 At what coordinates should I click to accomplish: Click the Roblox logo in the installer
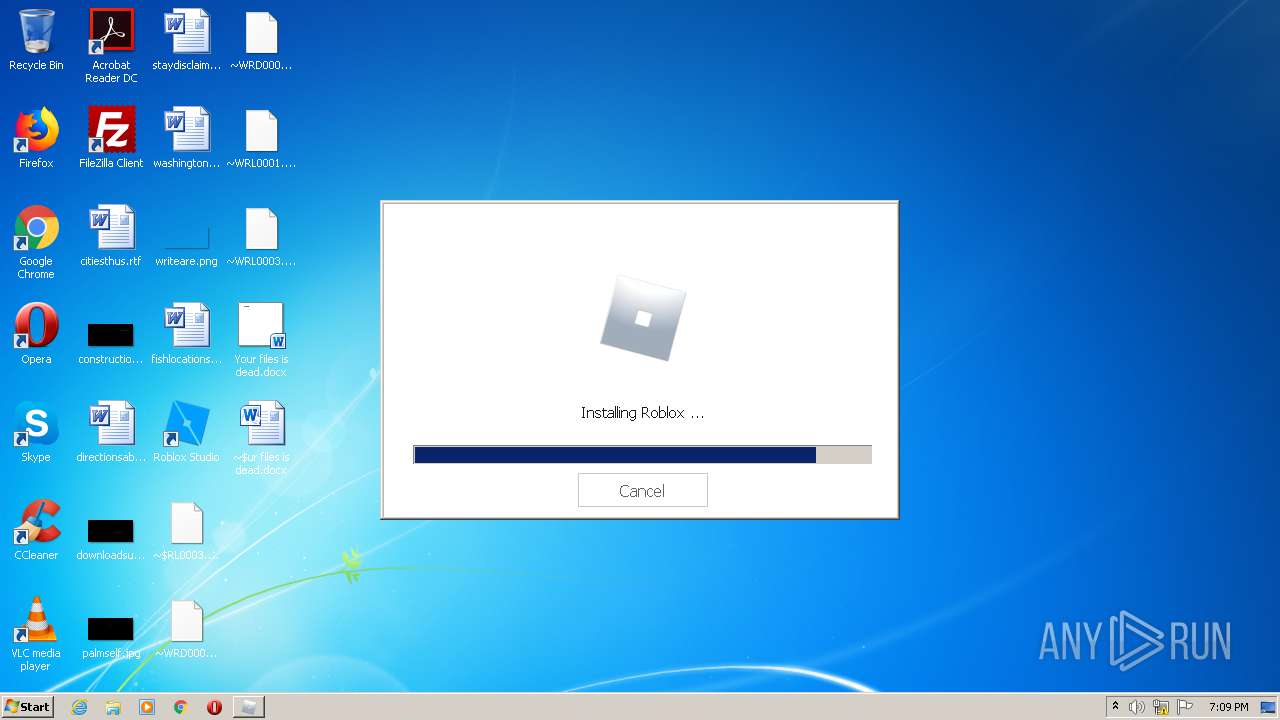click(x=643, y=318)
